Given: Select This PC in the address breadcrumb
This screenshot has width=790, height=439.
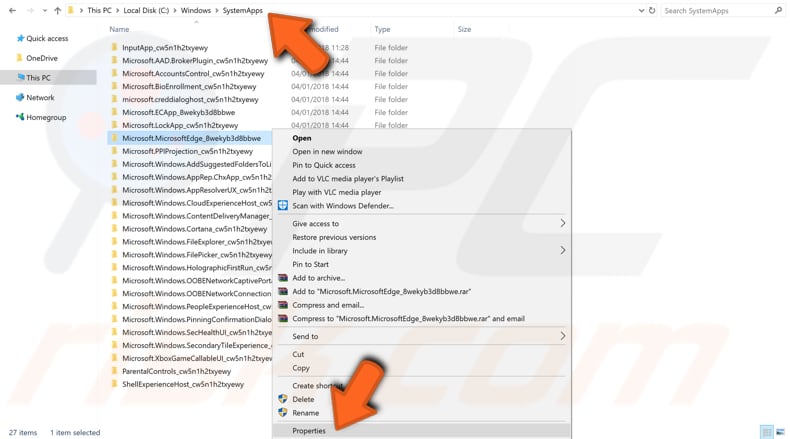Looking at the screenshot, I should [99, 10].
